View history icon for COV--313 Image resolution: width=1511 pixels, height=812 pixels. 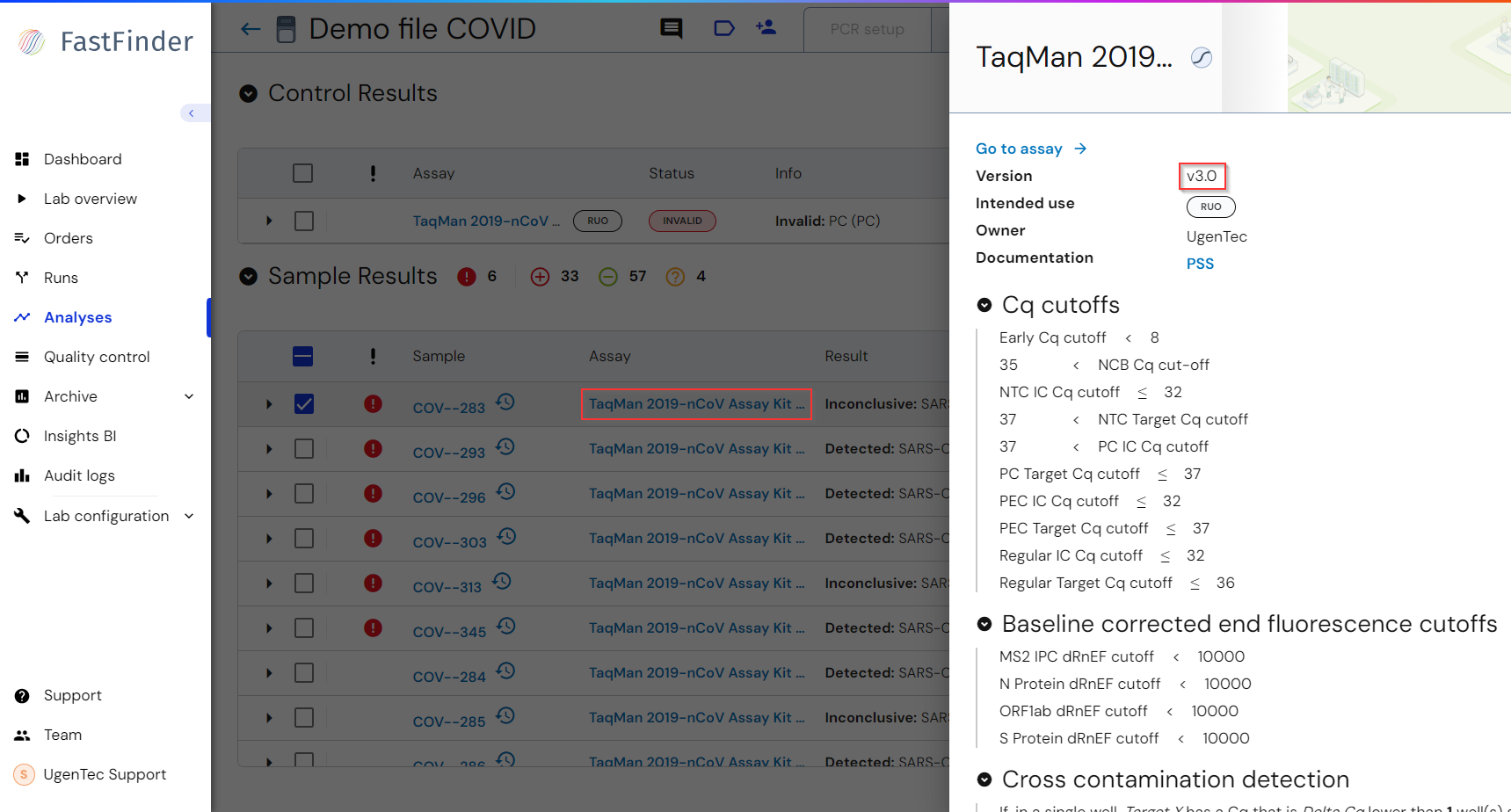click(502, 581)
